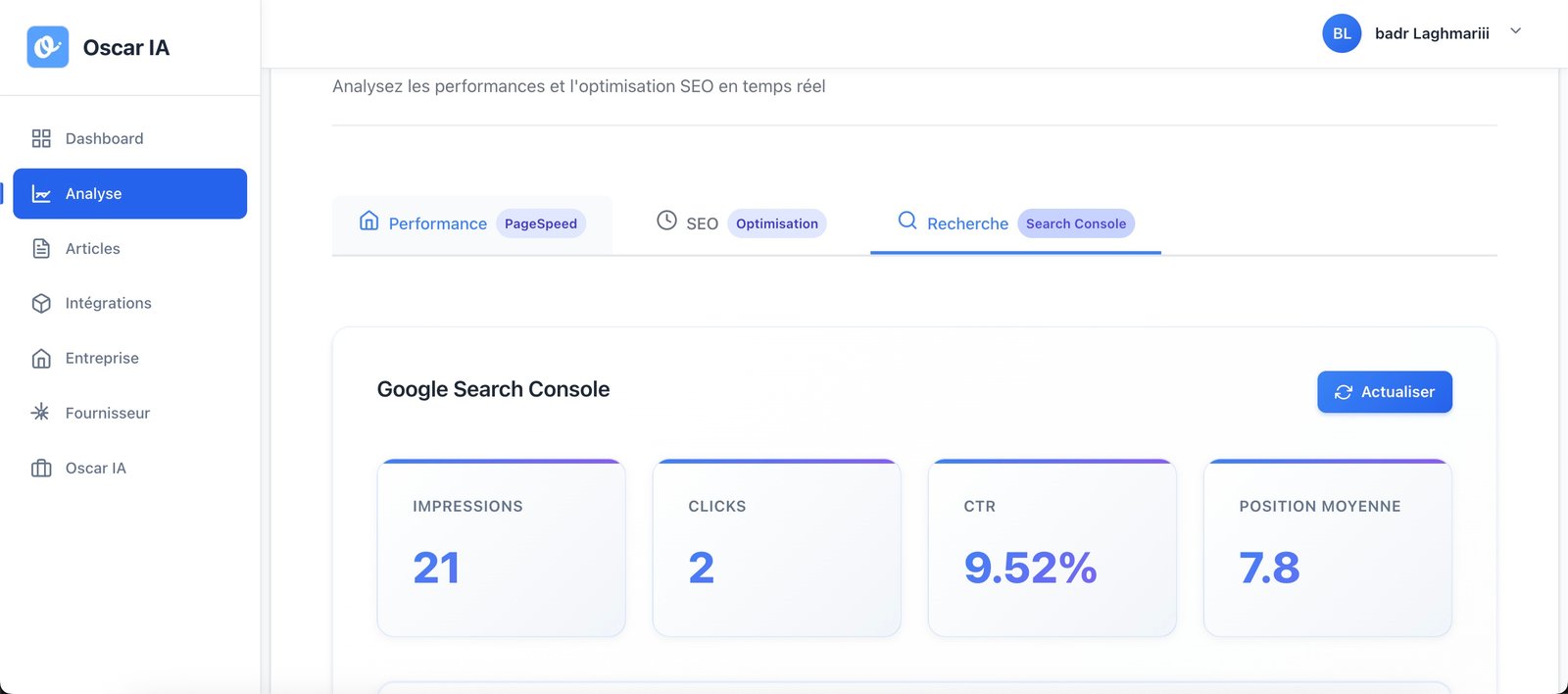The image size is (1568, 694).
Task: Click the Oscar IA logo icon
Action: click(48, 47)
